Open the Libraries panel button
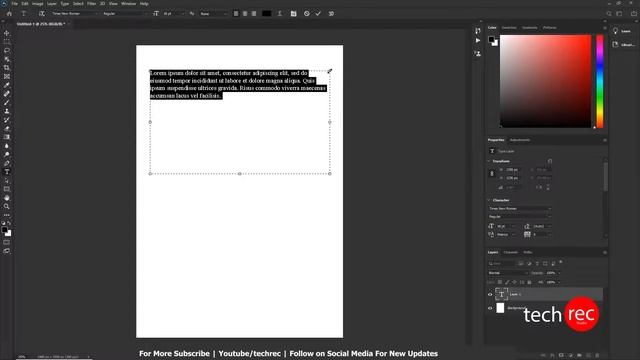The height and width of the screenshot is (360, 640). click(623, 44)
